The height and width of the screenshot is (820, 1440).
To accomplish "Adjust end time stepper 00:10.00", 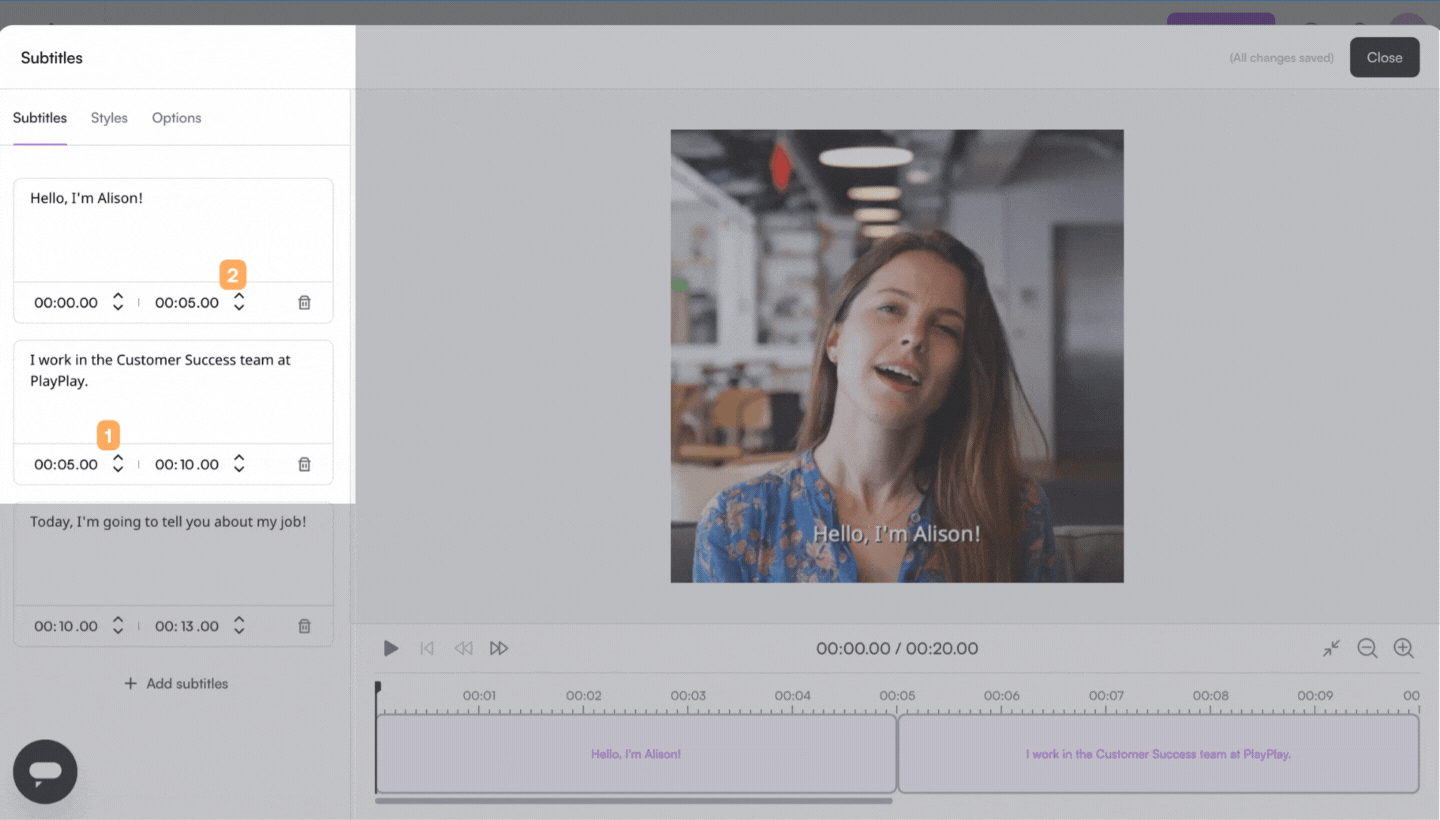I will point(239,464).
